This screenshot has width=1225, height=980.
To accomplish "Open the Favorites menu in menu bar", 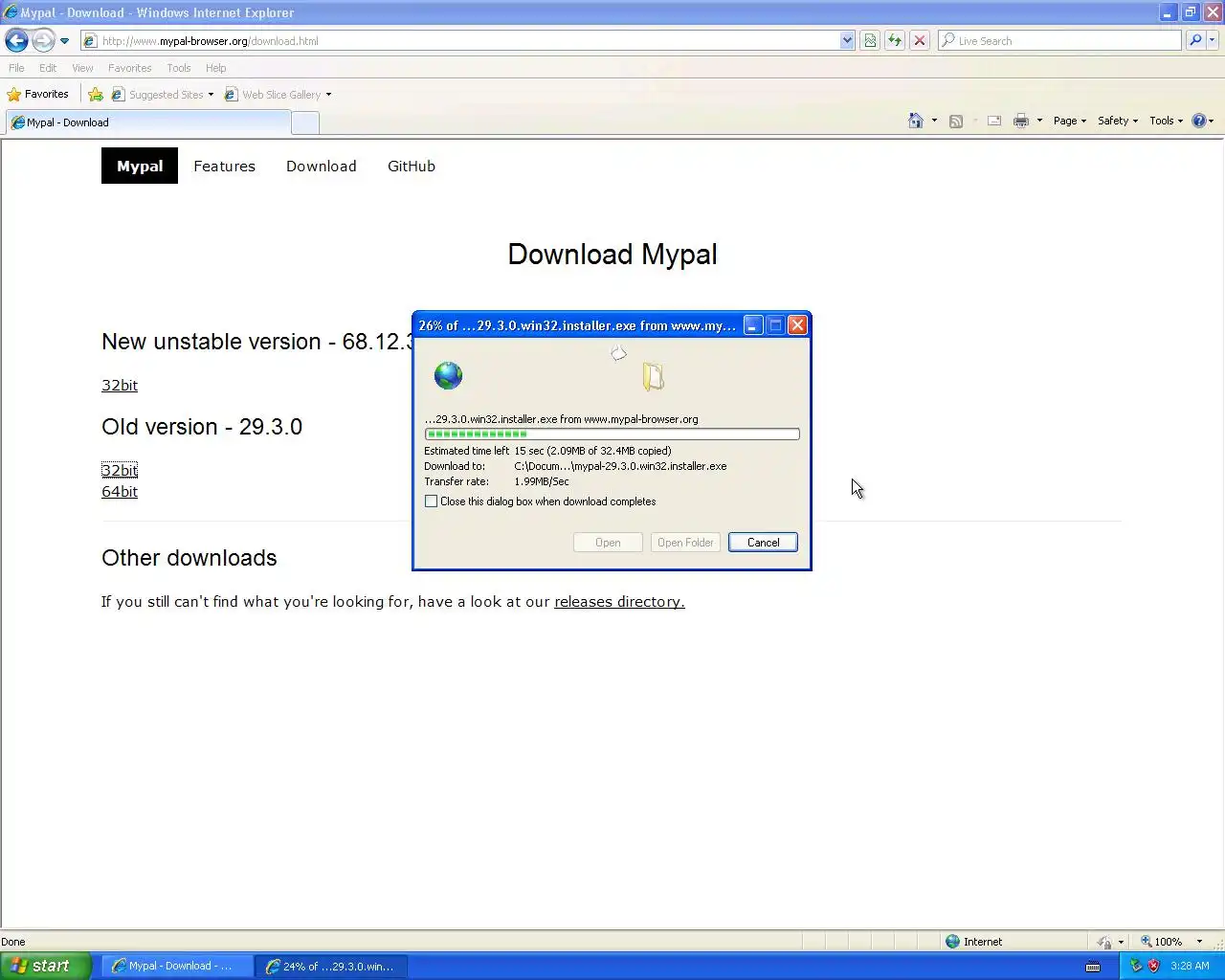I will 129,68.
